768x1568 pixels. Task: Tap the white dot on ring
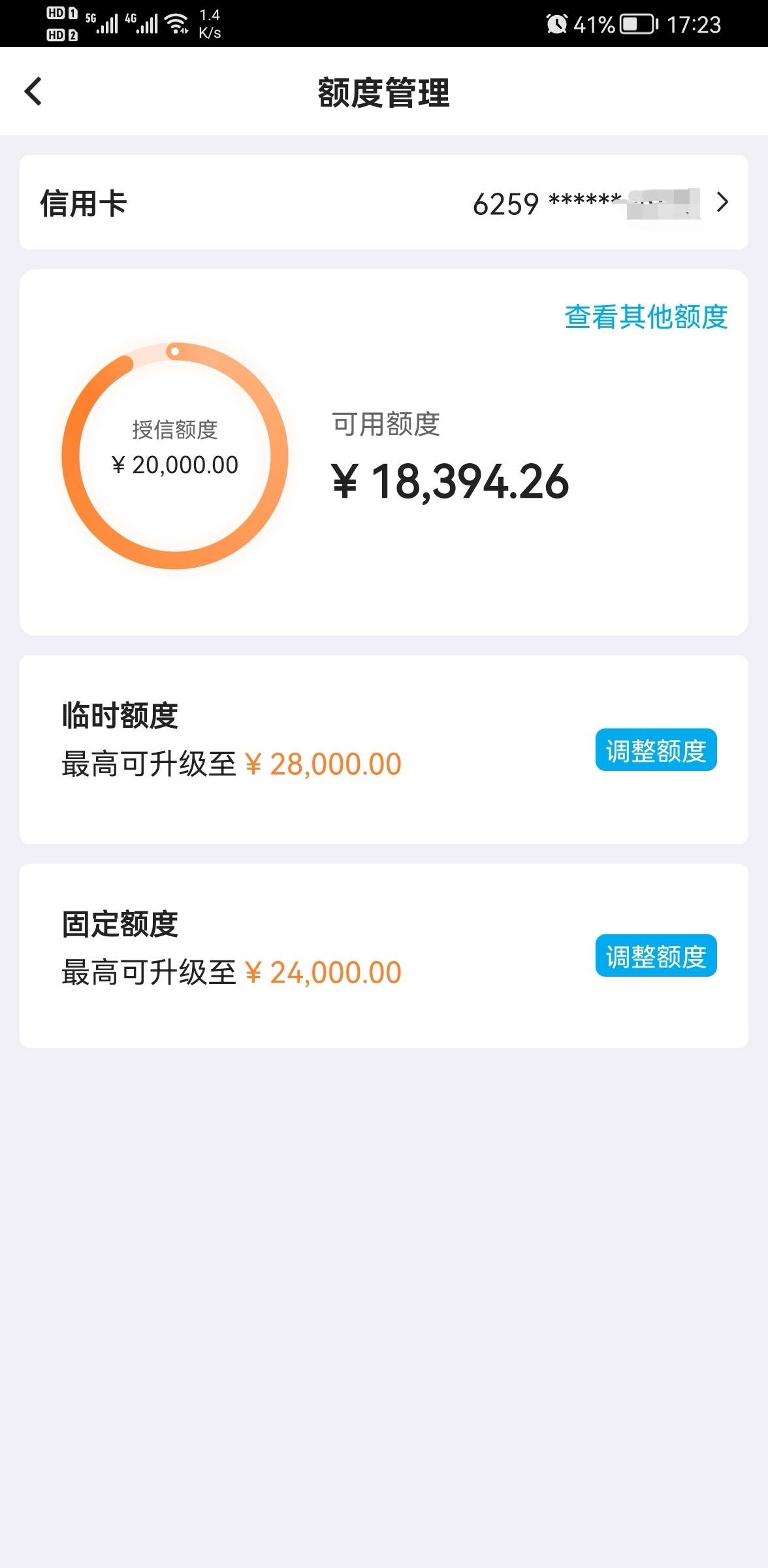click(174, 351)
